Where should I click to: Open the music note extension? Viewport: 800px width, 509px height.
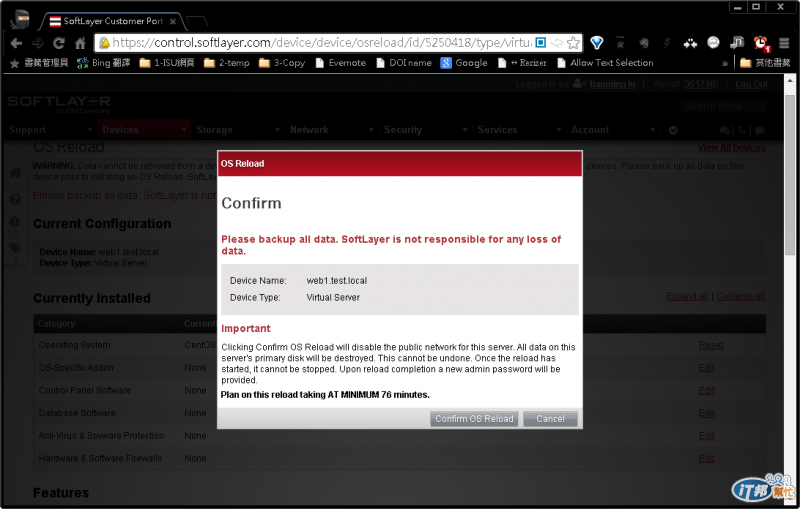pyautogui.click(x=737, y=42)
